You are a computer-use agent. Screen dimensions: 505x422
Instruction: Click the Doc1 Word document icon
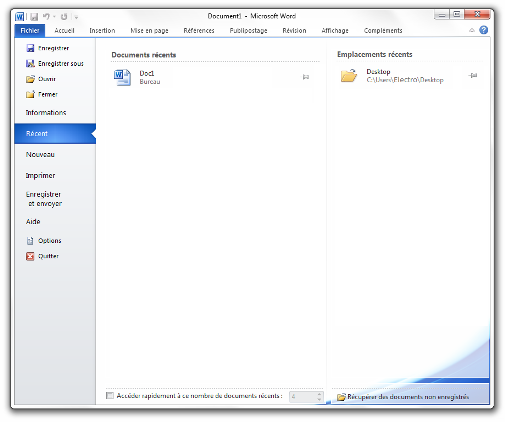coord(122,77)
